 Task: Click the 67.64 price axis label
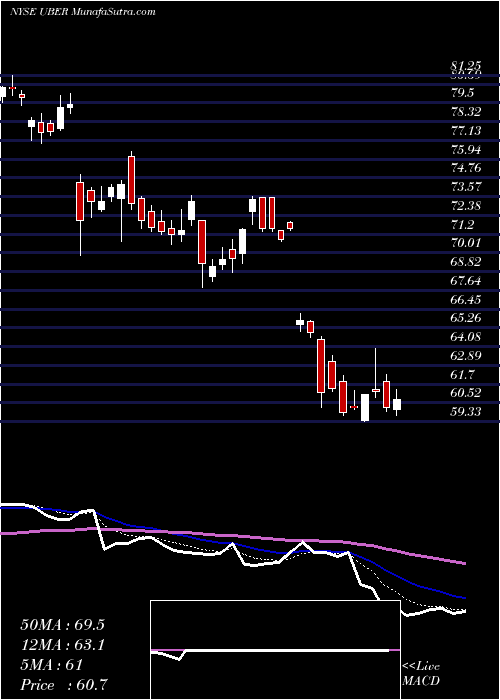[466, 281]
